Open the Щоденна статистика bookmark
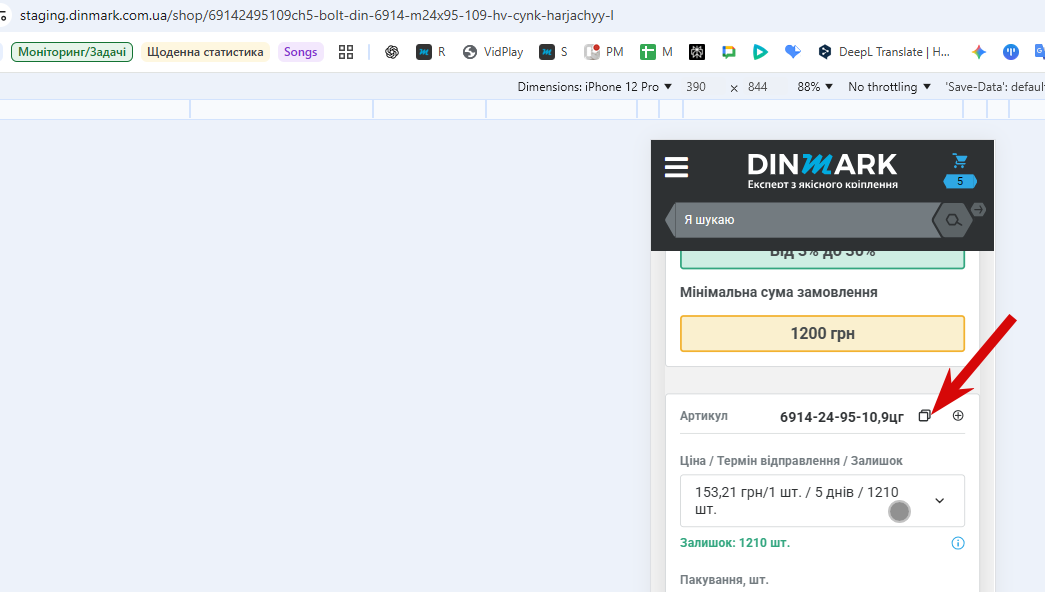This screenshot has width=1045, height=592. 205,52
